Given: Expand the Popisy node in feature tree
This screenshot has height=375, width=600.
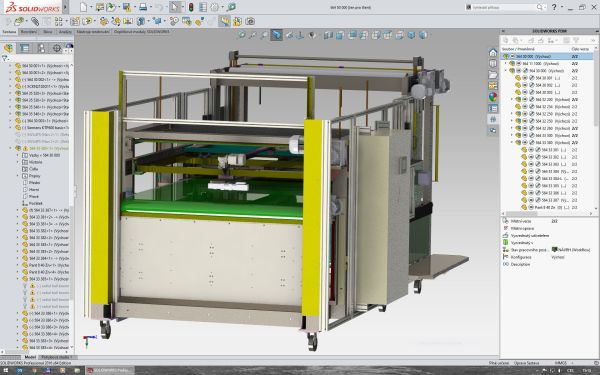Looking at the screenshot, I should [x=18, y=176].
